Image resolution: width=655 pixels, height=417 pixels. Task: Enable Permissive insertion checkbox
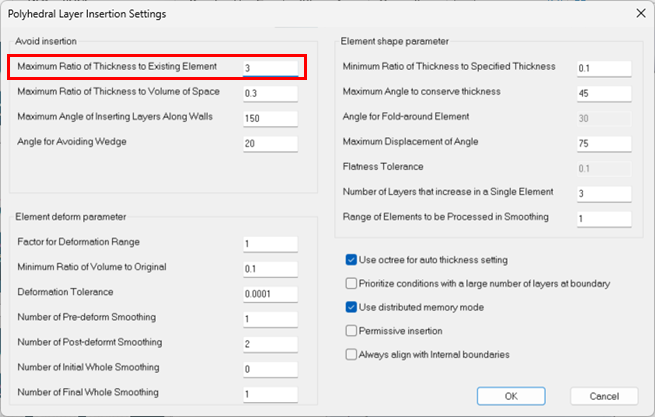tap(351, 331)
